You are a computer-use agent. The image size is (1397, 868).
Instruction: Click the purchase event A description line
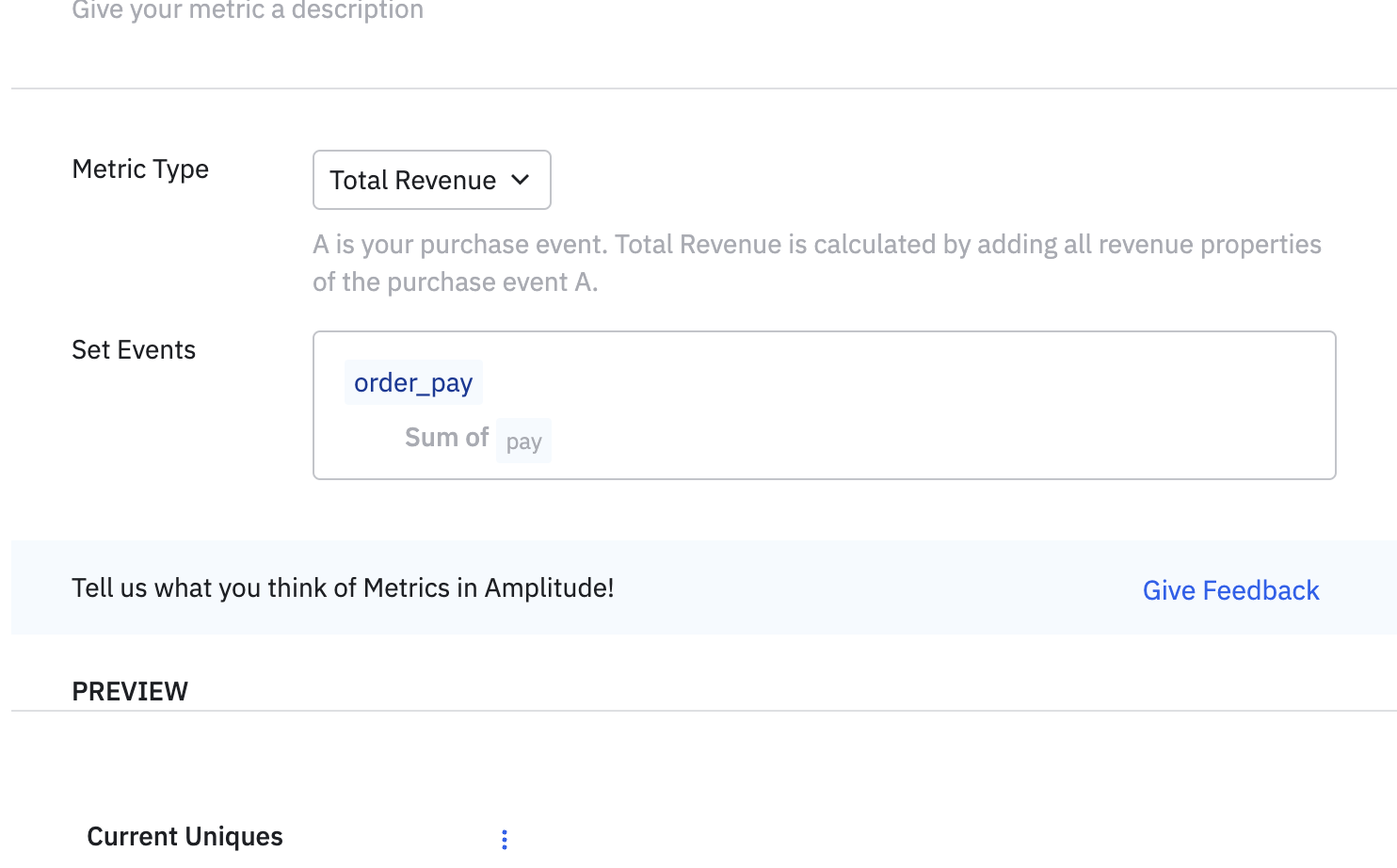click(455, 282)
